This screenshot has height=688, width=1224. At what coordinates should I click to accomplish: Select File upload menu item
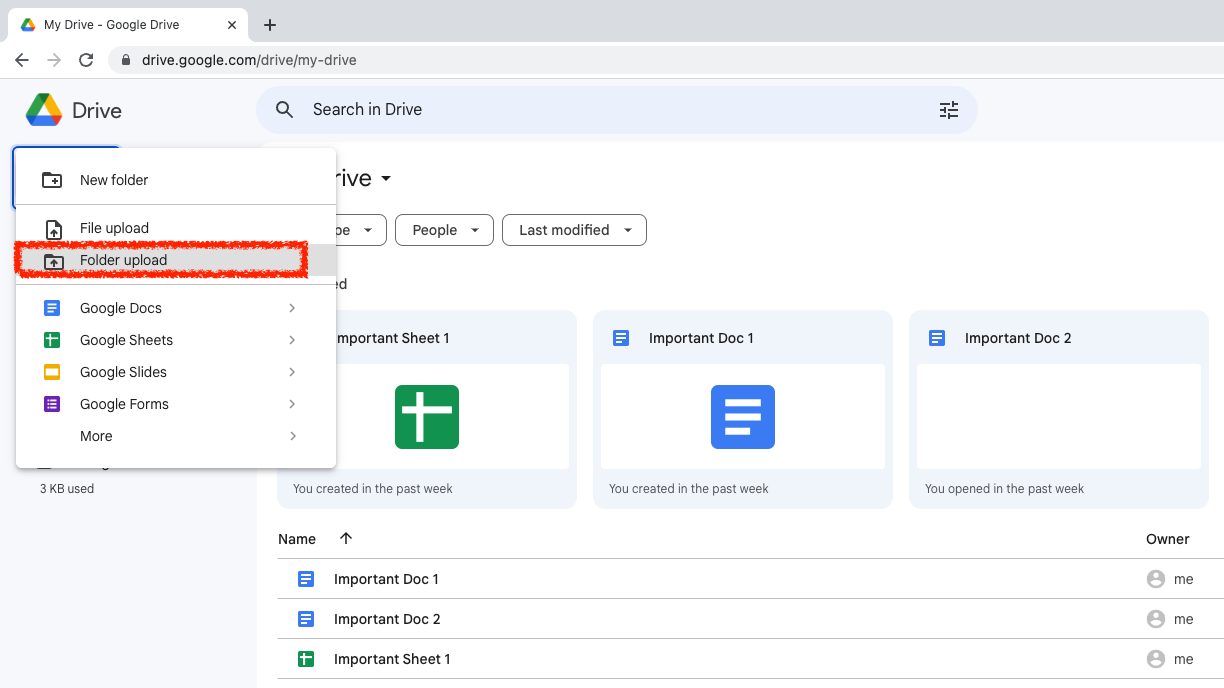pos(176,228)
